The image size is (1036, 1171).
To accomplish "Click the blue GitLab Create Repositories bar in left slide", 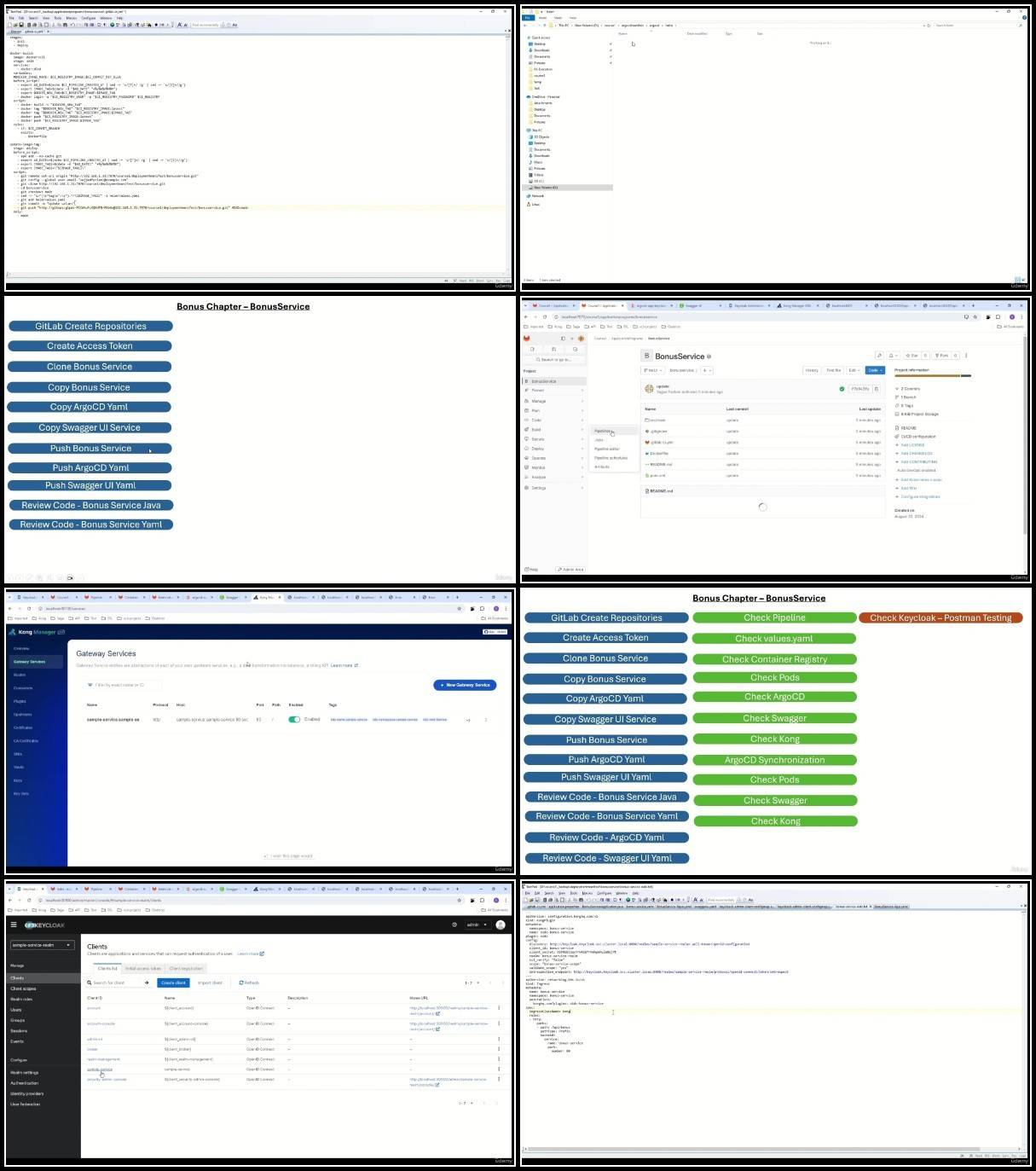I will coord(90,326).
